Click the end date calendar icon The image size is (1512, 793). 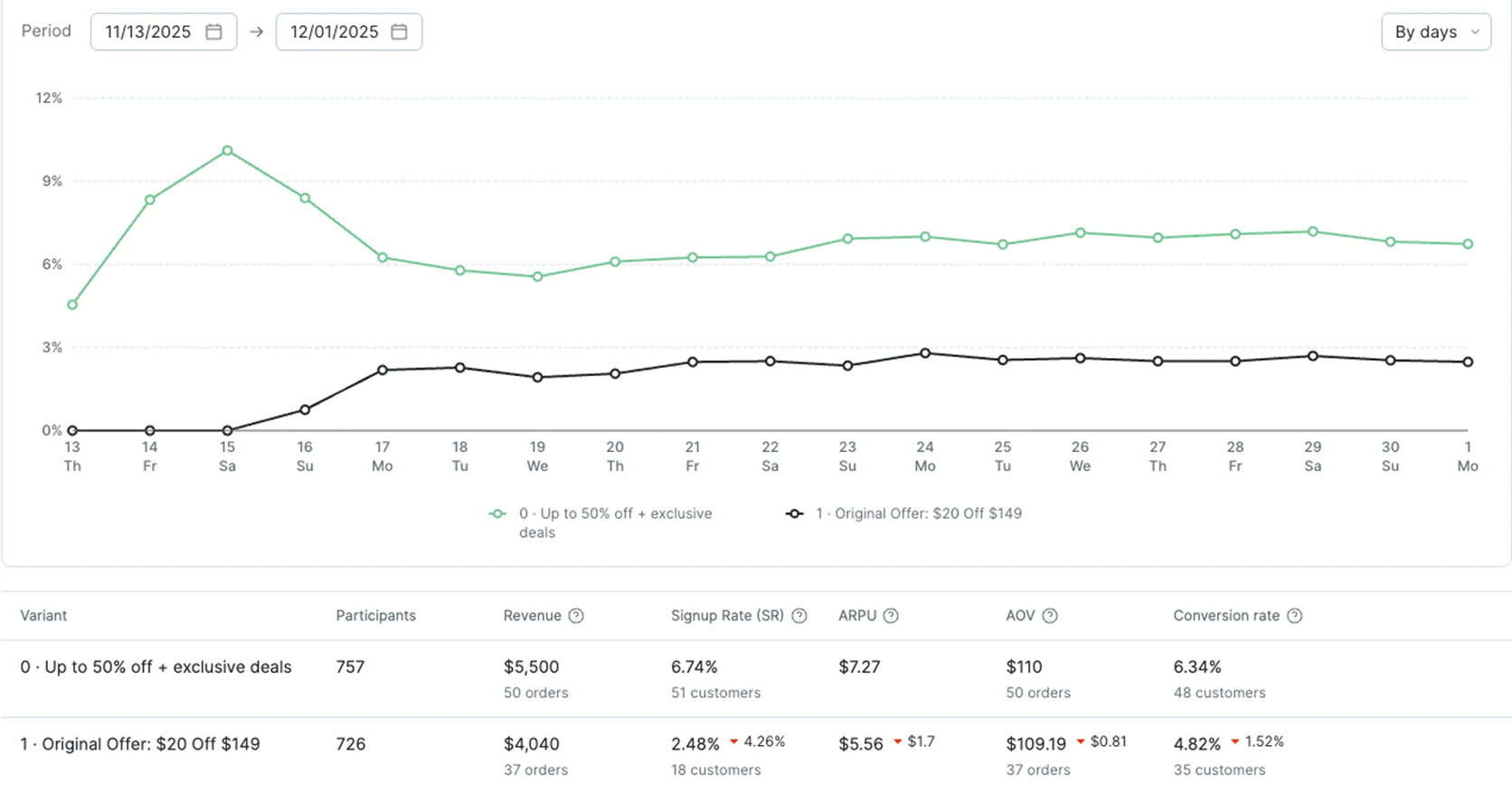(x=399, y=32)
